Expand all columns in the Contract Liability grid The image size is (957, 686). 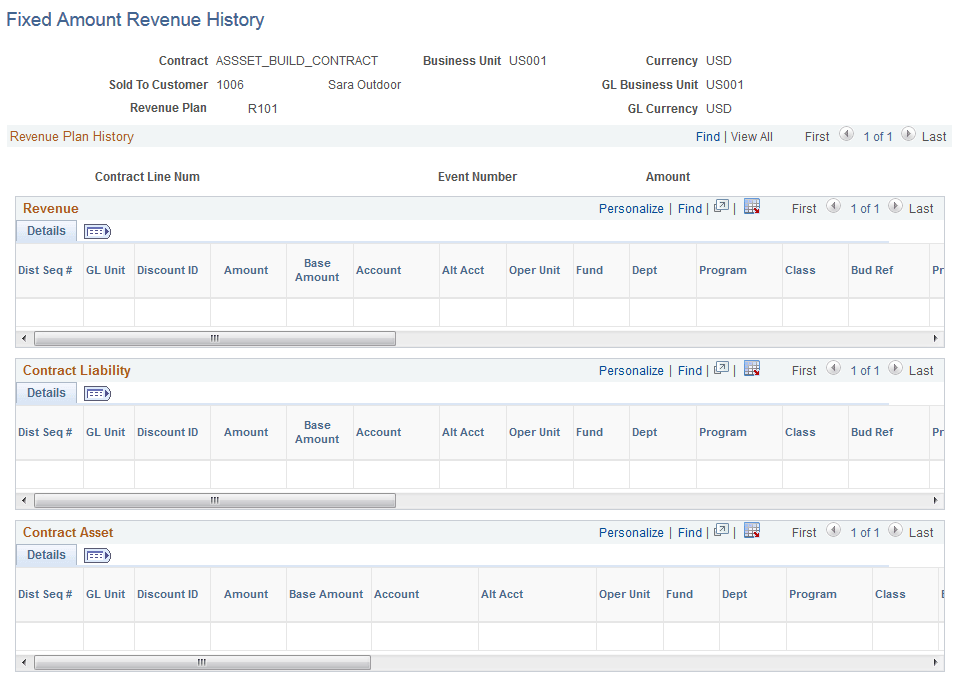tap(96, 393)
